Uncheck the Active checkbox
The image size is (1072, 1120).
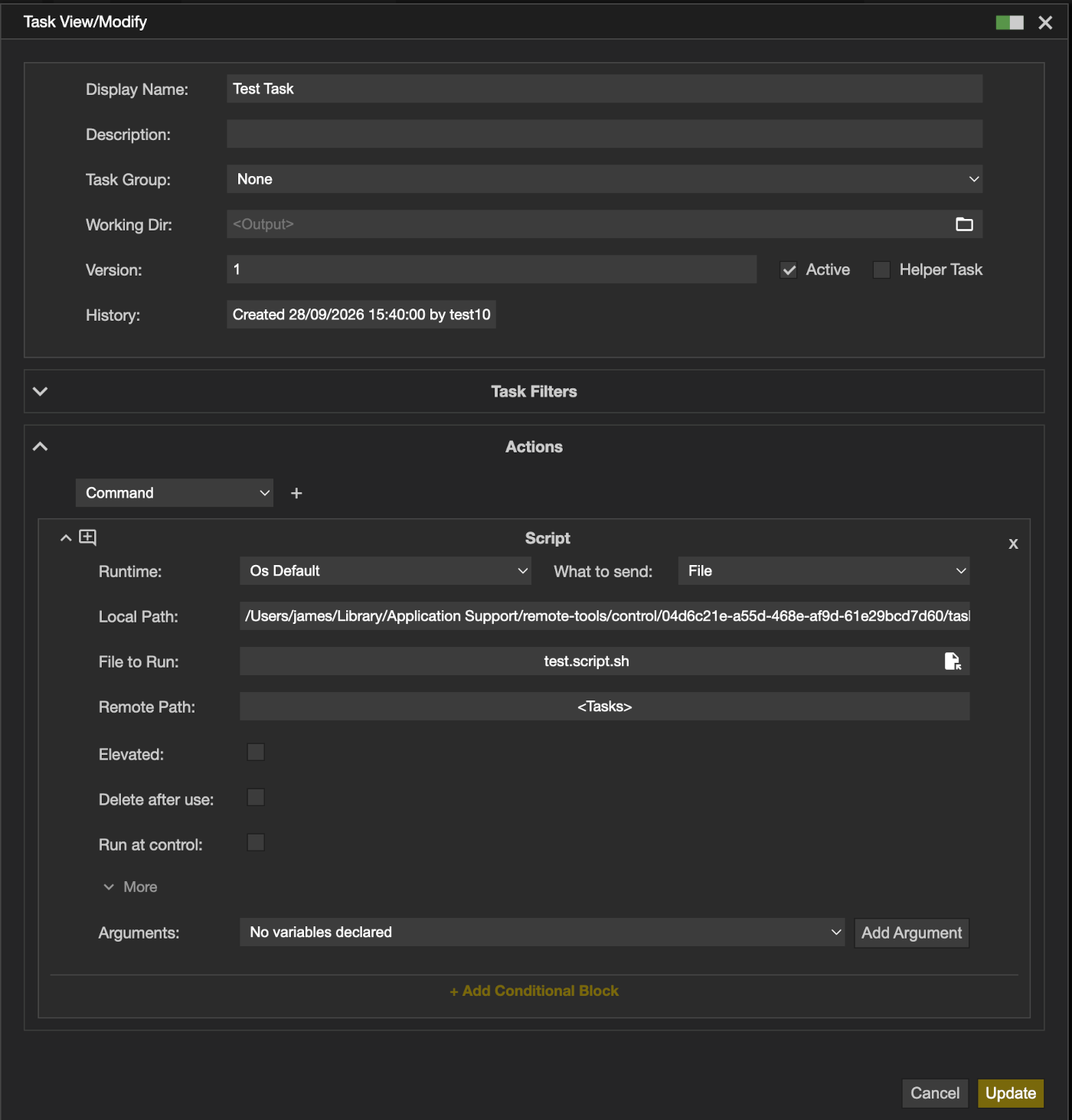click(x=789, y=270)
